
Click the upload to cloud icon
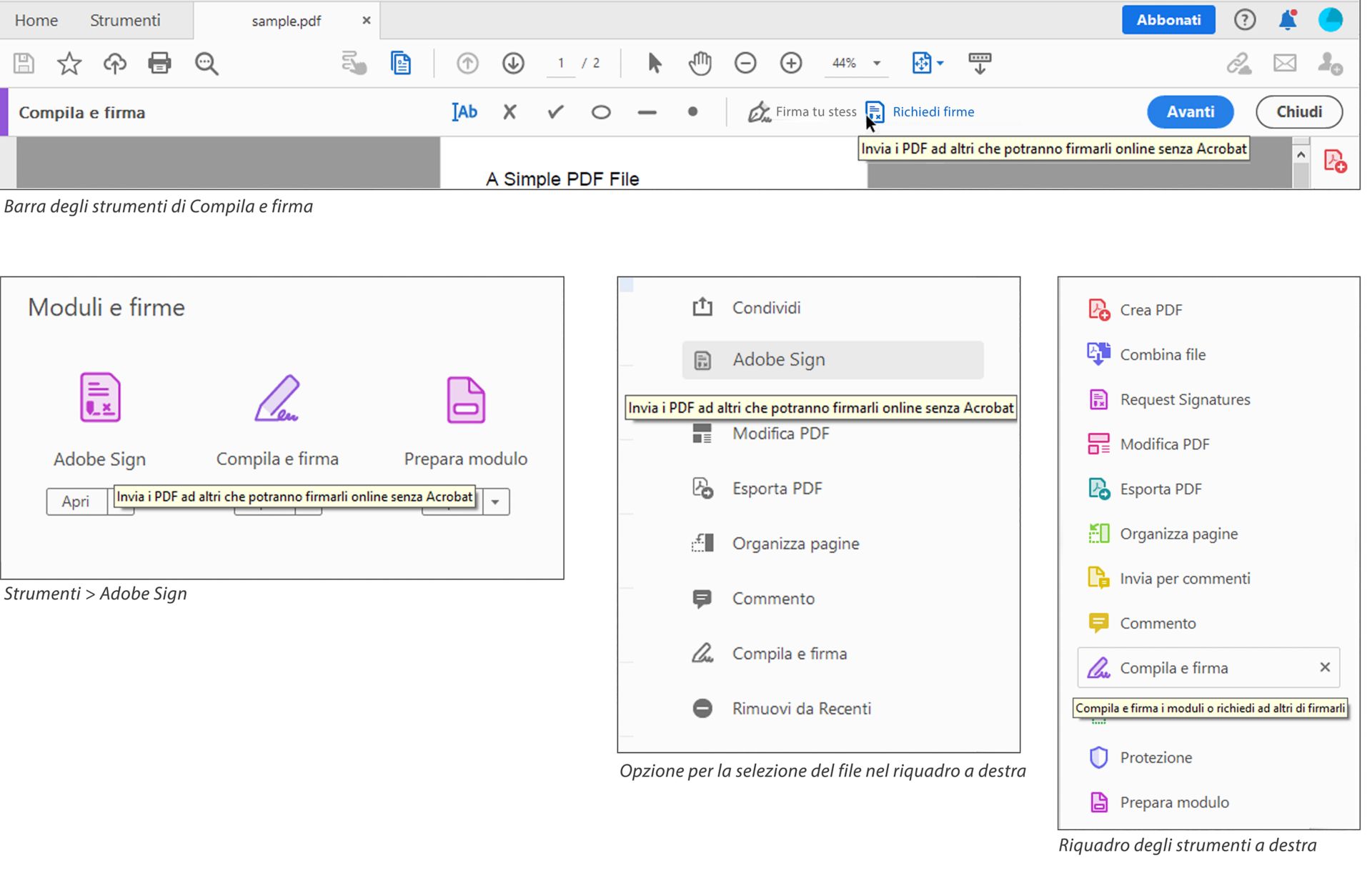pos(114,64)
